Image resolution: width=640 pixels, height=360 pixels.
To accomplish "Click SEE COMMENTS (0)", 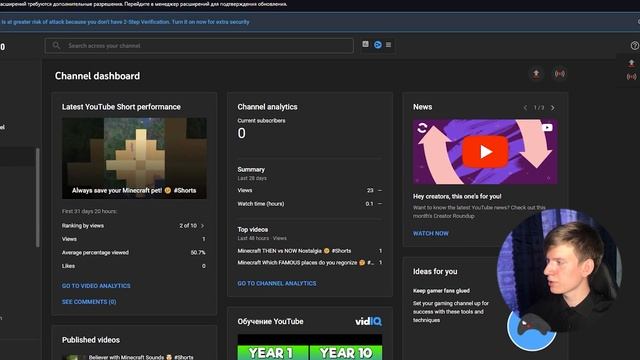I will point(89,302).
